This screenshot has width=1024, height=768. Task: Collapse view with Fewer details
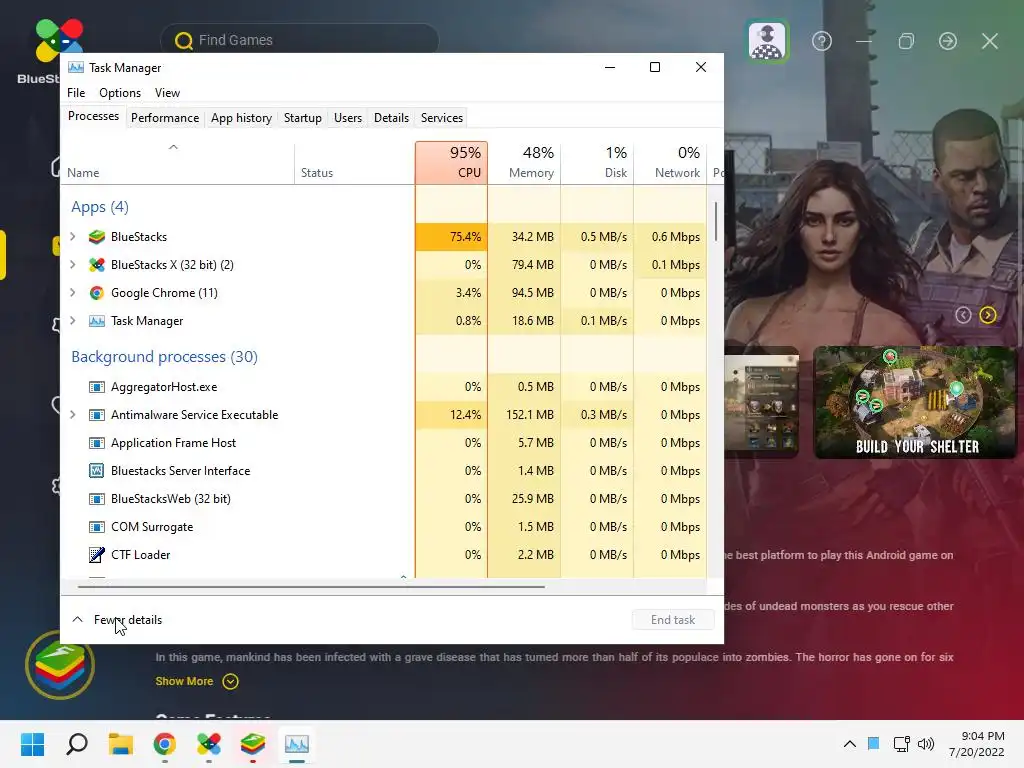pyautogui.click(x=117, y=620)
